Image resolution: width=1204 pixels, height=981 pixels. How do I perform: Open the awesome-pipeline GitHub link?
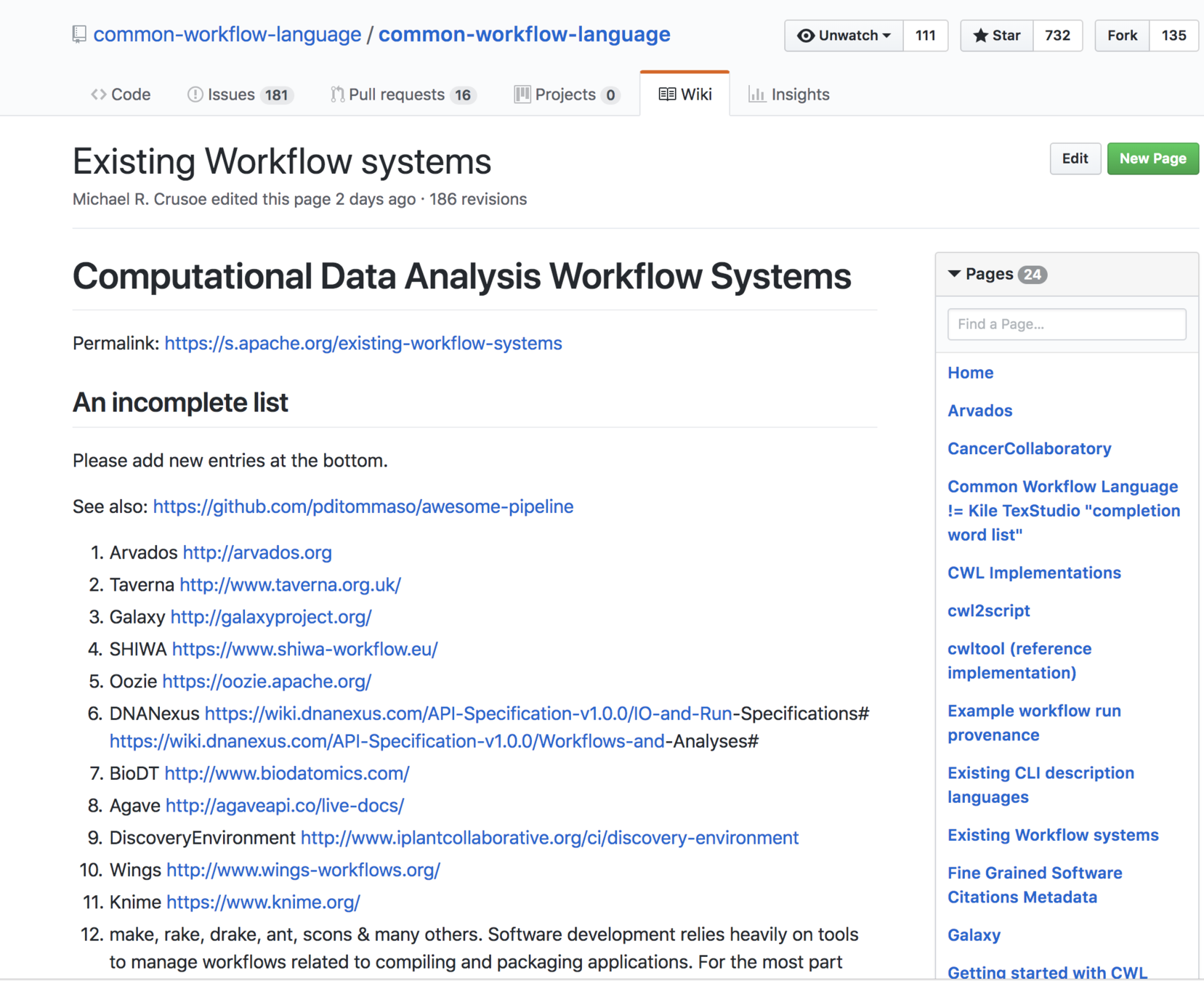tap(363, 506)
